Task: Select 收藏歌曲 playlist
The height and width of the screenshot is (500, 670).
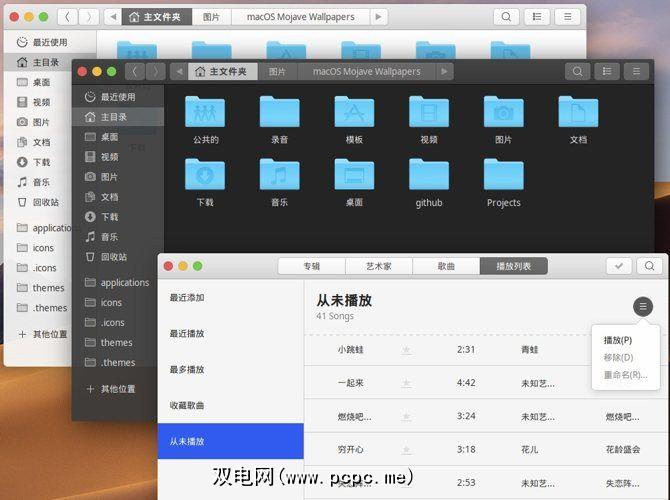Action: tap(231, 405)
